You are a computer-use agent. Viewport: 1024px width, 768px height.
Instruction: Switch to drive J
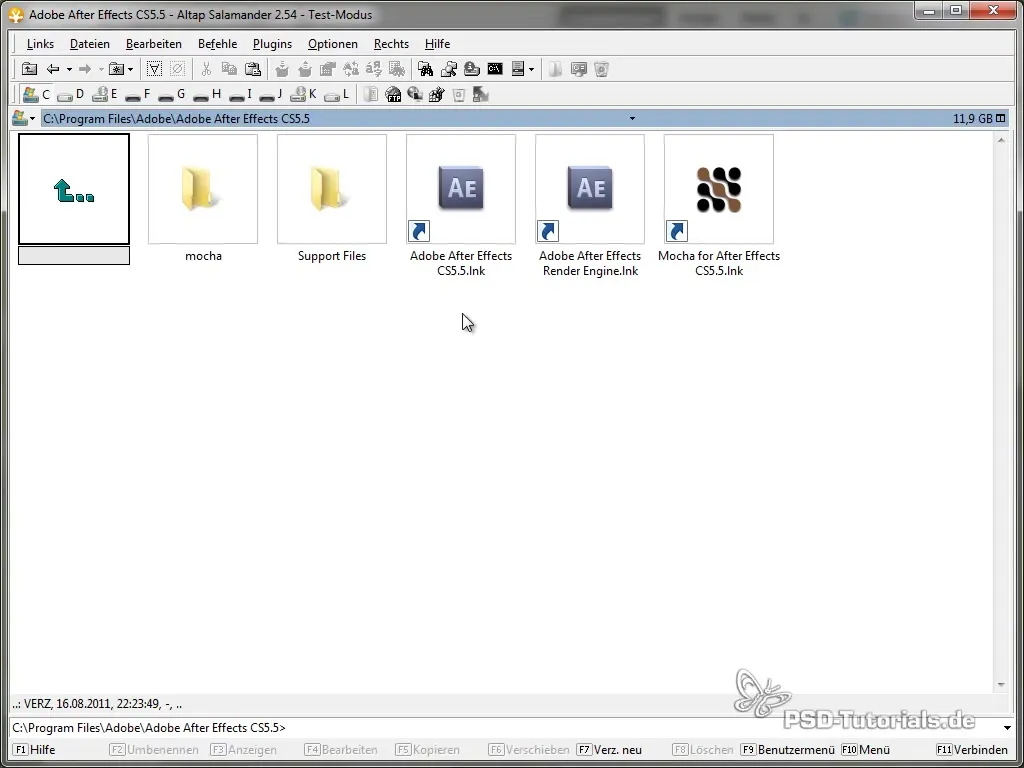coord(270,95)
